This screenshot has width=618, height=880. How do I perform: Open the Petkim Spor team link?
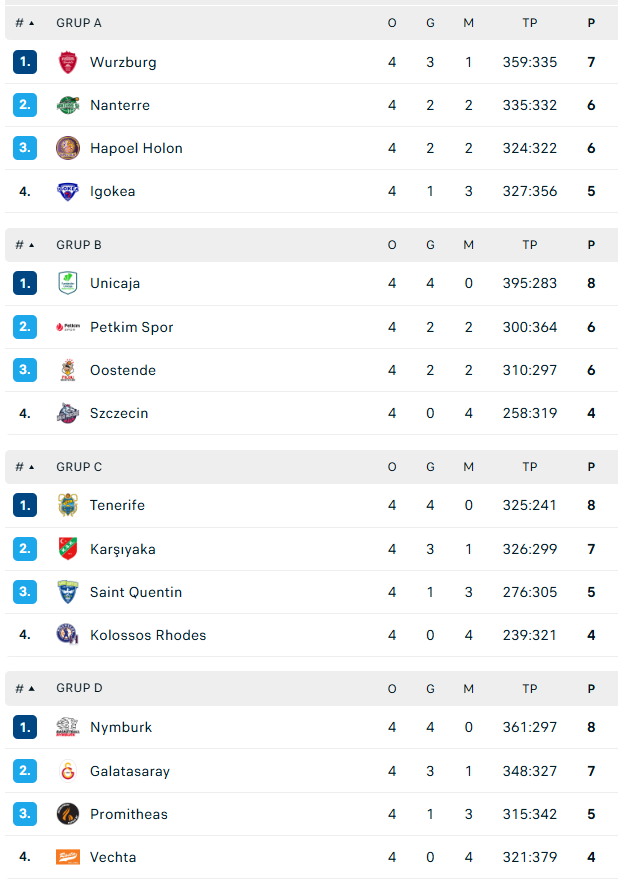click(x=131, y=327)
